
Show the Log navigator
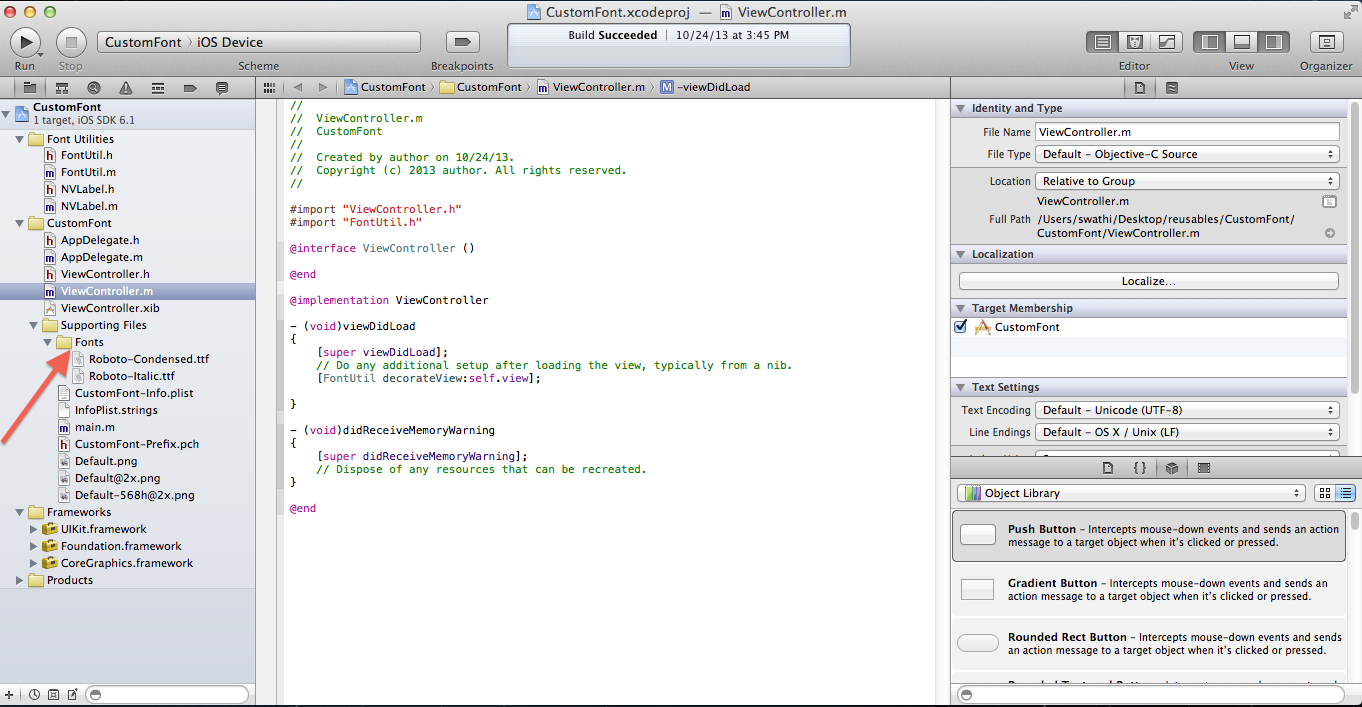[222, 88]
